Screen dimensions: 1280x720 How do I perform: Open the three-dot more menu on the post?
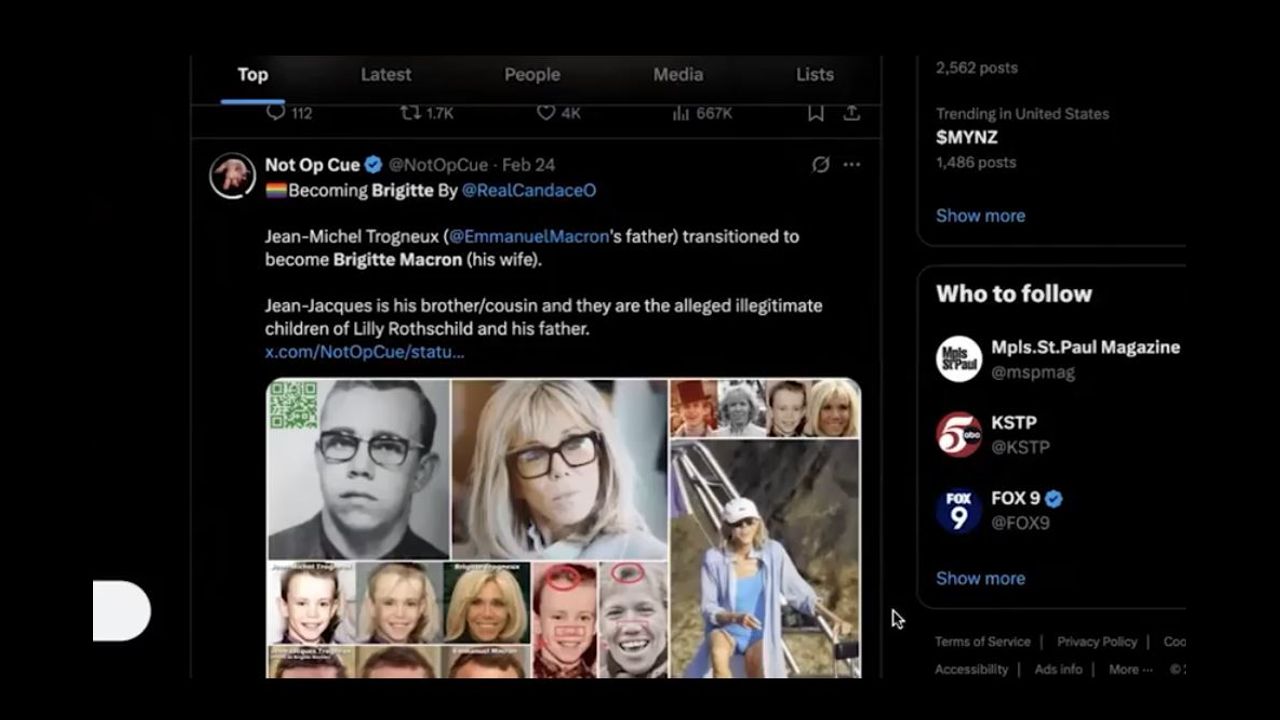tap(851, 165)
